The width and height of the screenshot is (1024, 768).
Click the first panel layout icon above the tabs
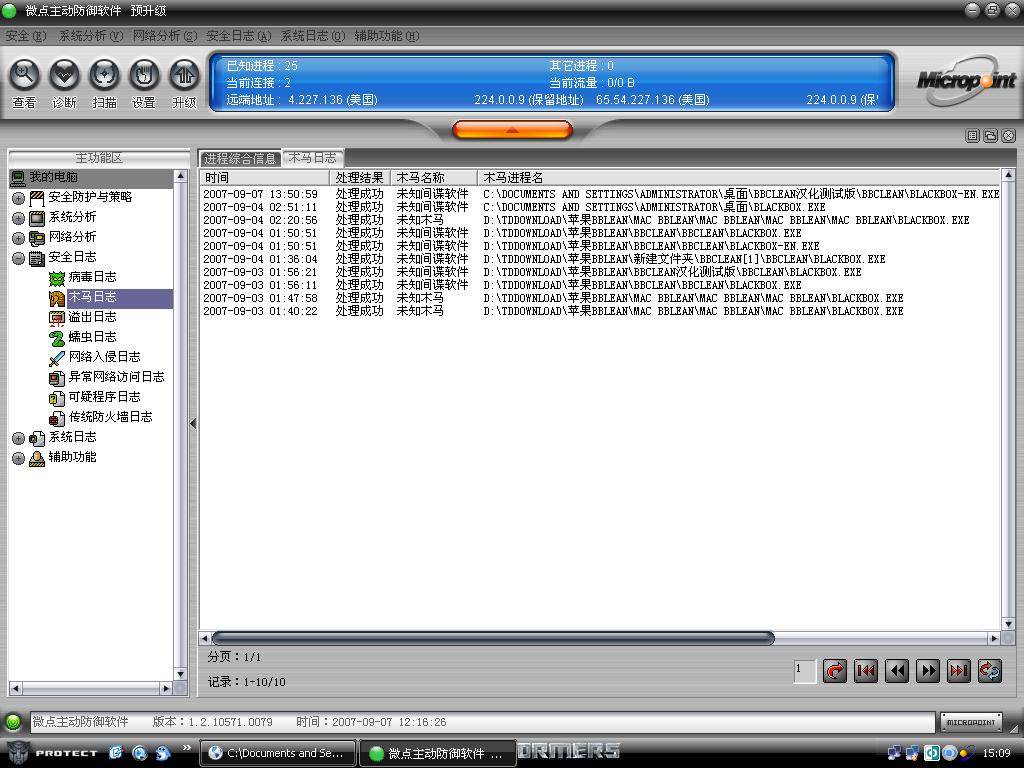click(972, 136)
